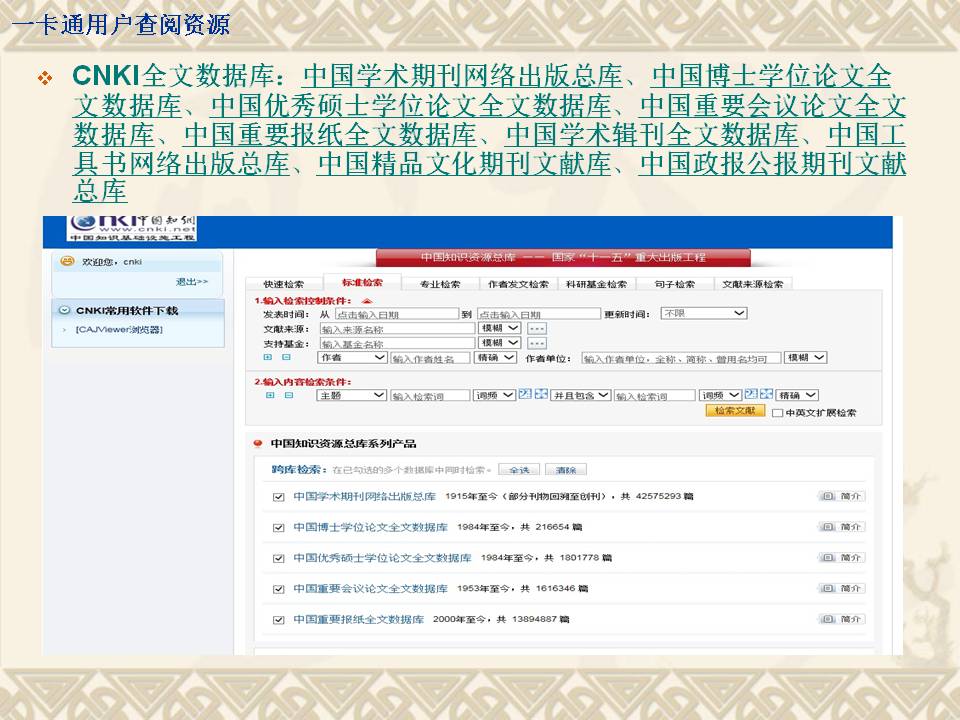Click the '...' browse button next to 文献来源
This screenshot has width=960, height=720.
(537, 328)
